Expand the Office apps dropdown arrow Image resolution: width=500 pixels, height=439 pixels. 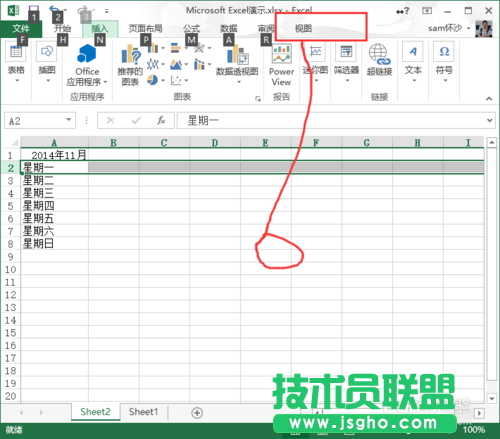pos(105,82)
